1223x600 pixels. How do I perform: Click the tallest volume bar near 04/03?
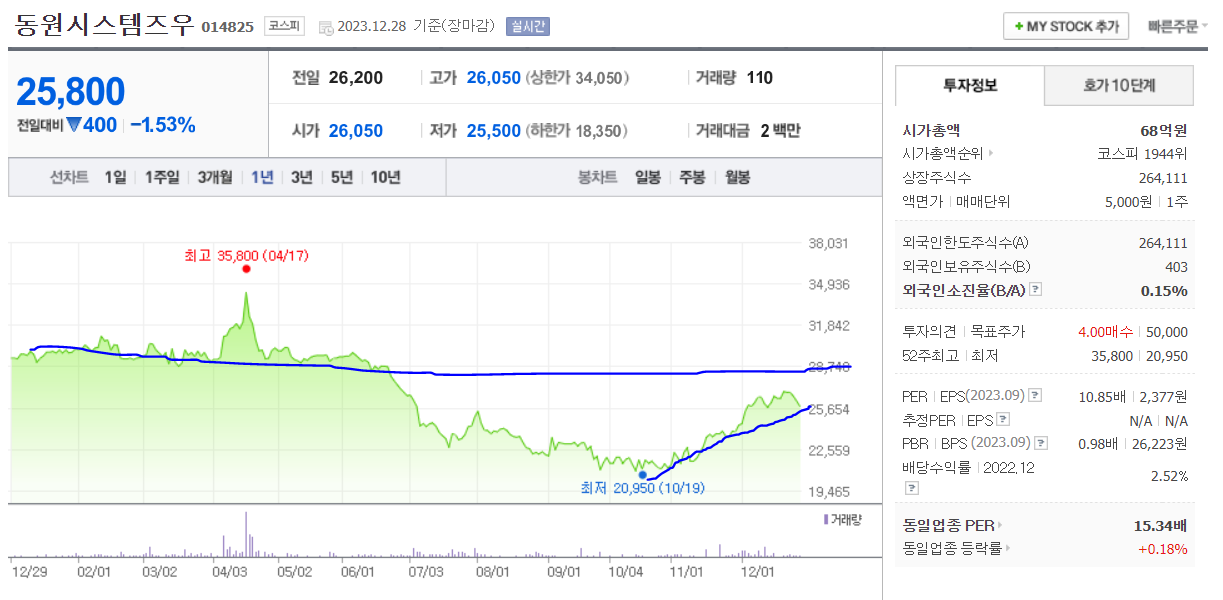(x=246, y=534)
